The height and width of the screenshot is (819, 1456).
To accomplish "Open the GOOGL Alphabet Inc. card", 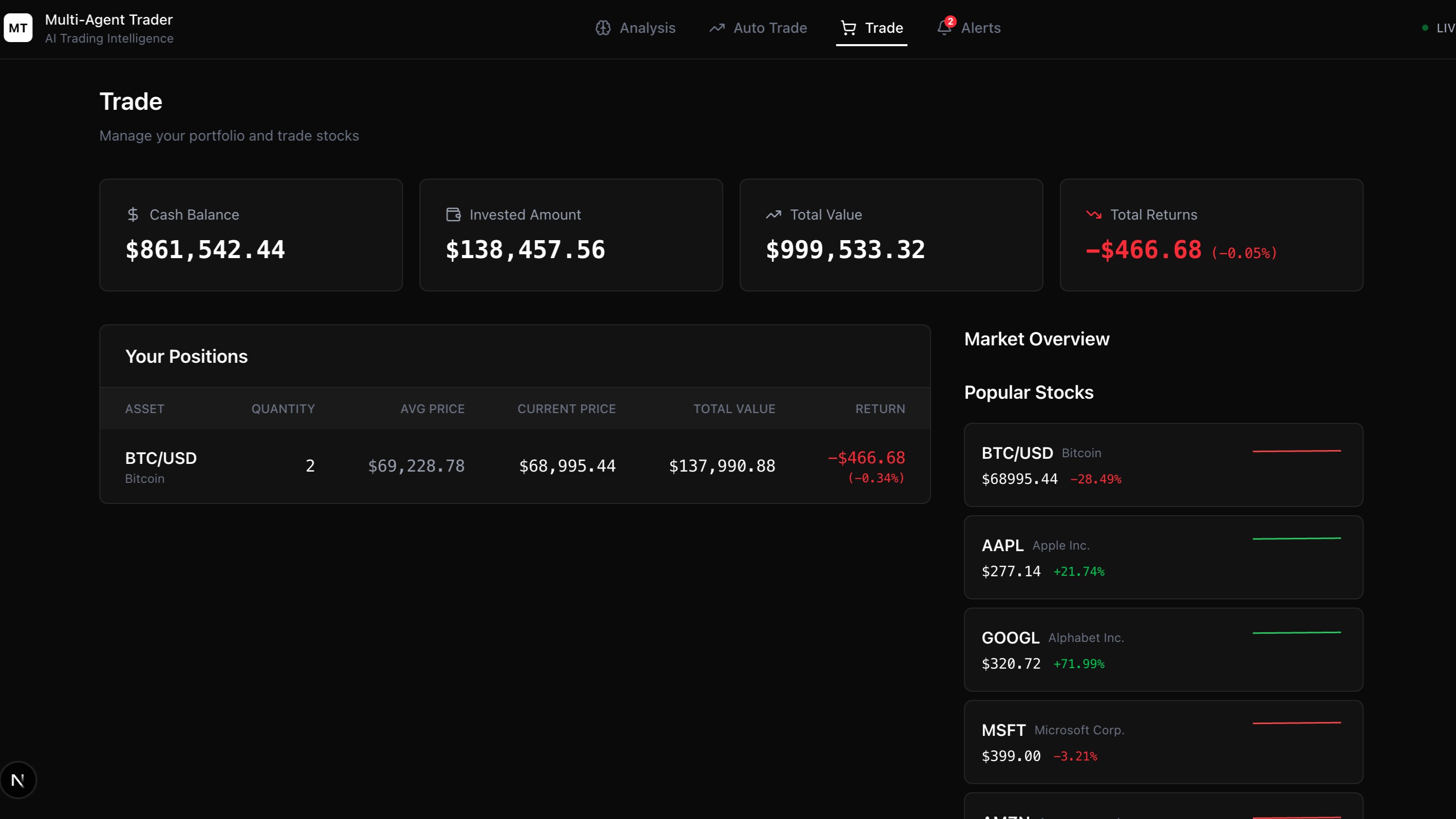I will (1163, 650).
